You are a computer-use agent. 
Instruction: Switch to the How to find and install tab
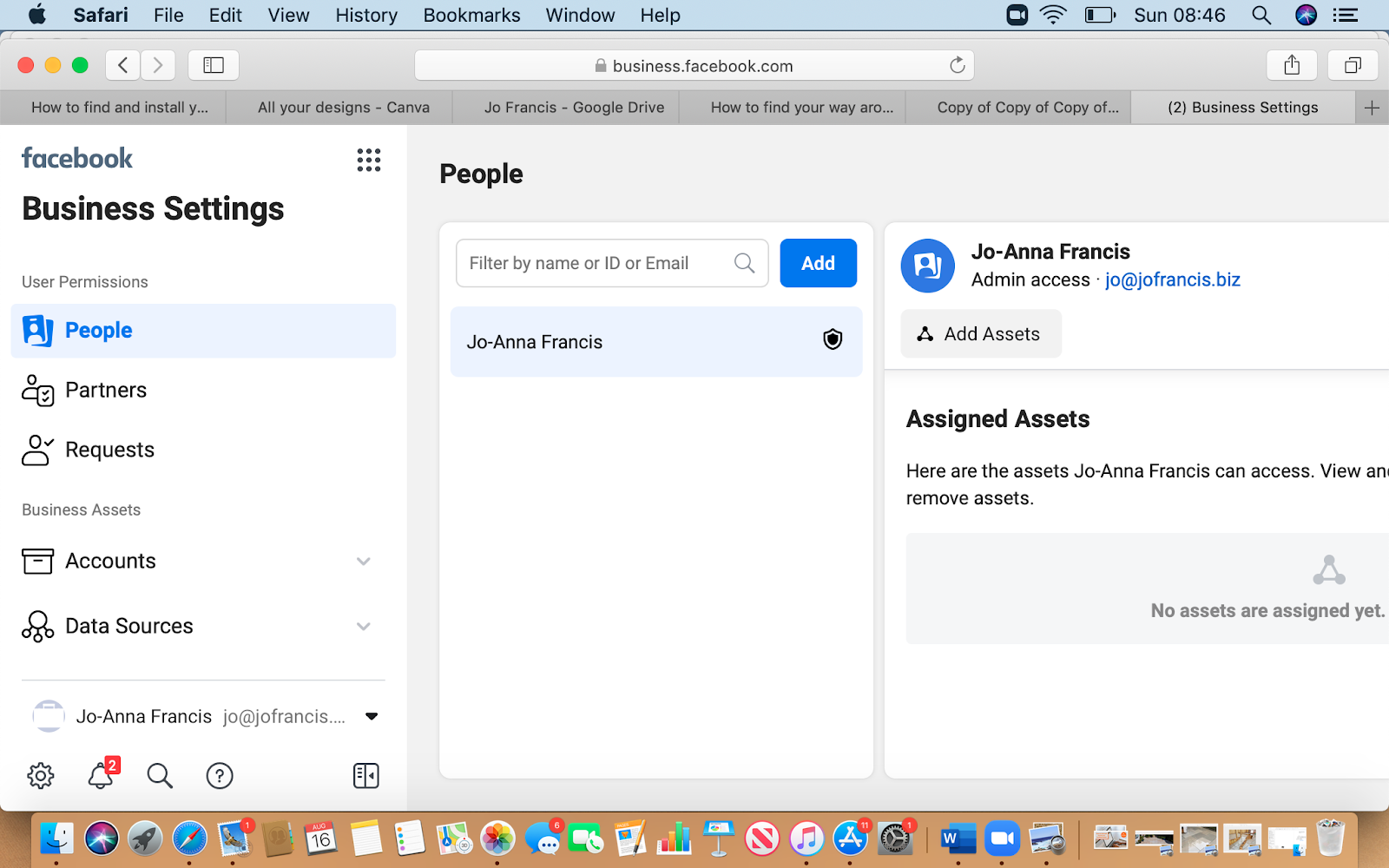click(113, 108)
